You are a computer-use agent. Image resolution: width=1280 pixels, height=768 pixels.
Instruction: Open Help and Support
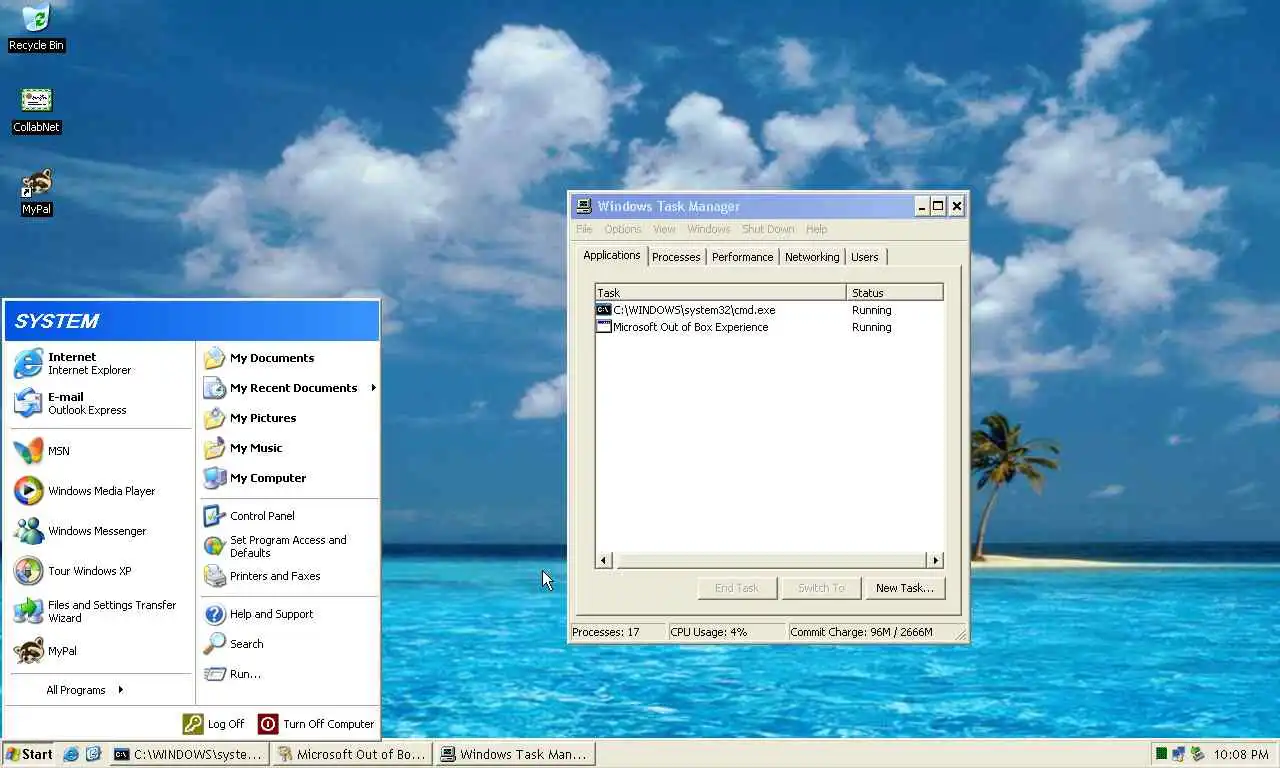tap(289, 614)
